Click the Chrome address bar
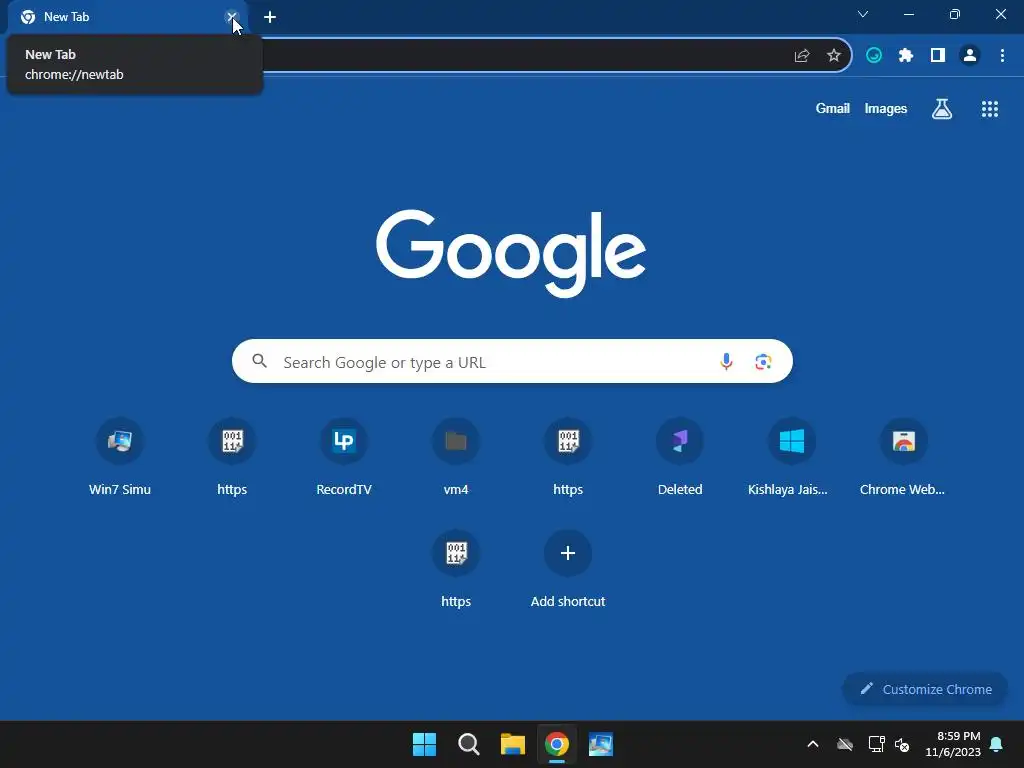This screenshot has width=1024, height=768. (522, 56)
